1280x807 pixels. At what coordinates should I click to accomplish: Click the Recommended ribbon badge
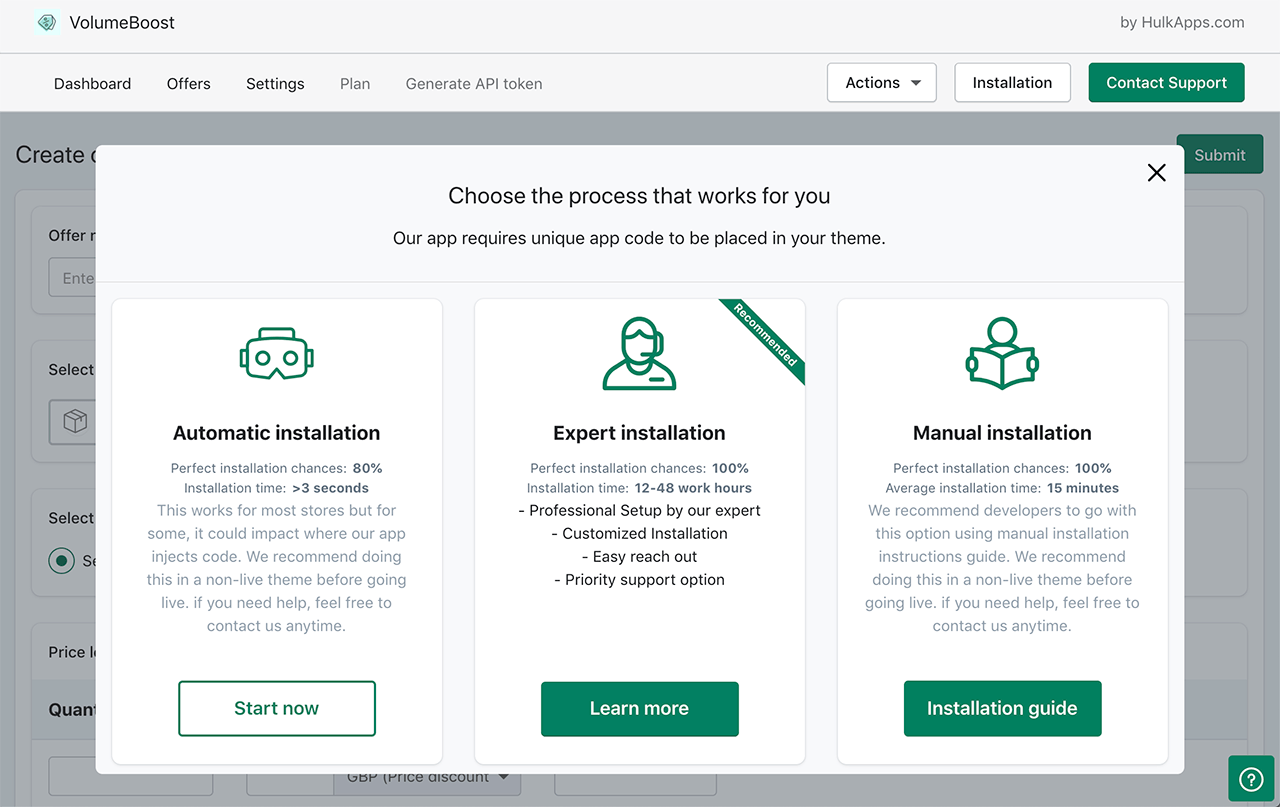point(765,334)
